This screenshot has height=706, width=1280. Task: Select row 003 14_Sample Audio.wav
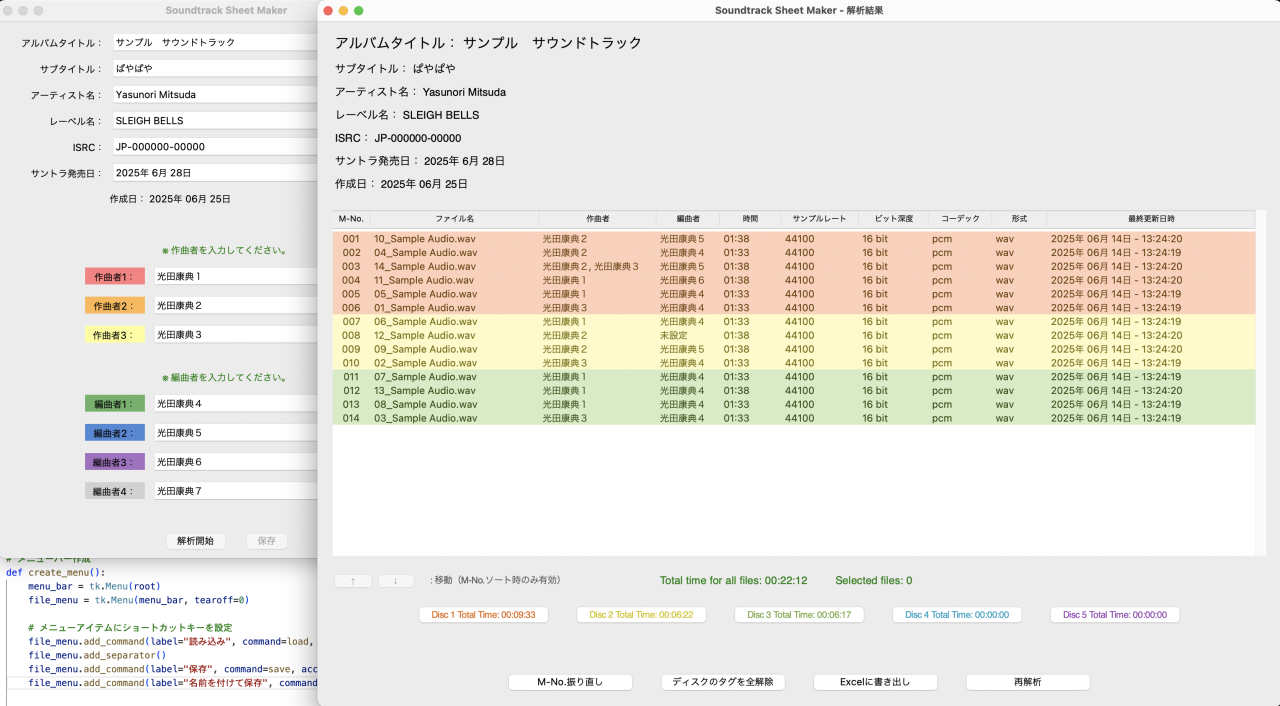point(794,267)
